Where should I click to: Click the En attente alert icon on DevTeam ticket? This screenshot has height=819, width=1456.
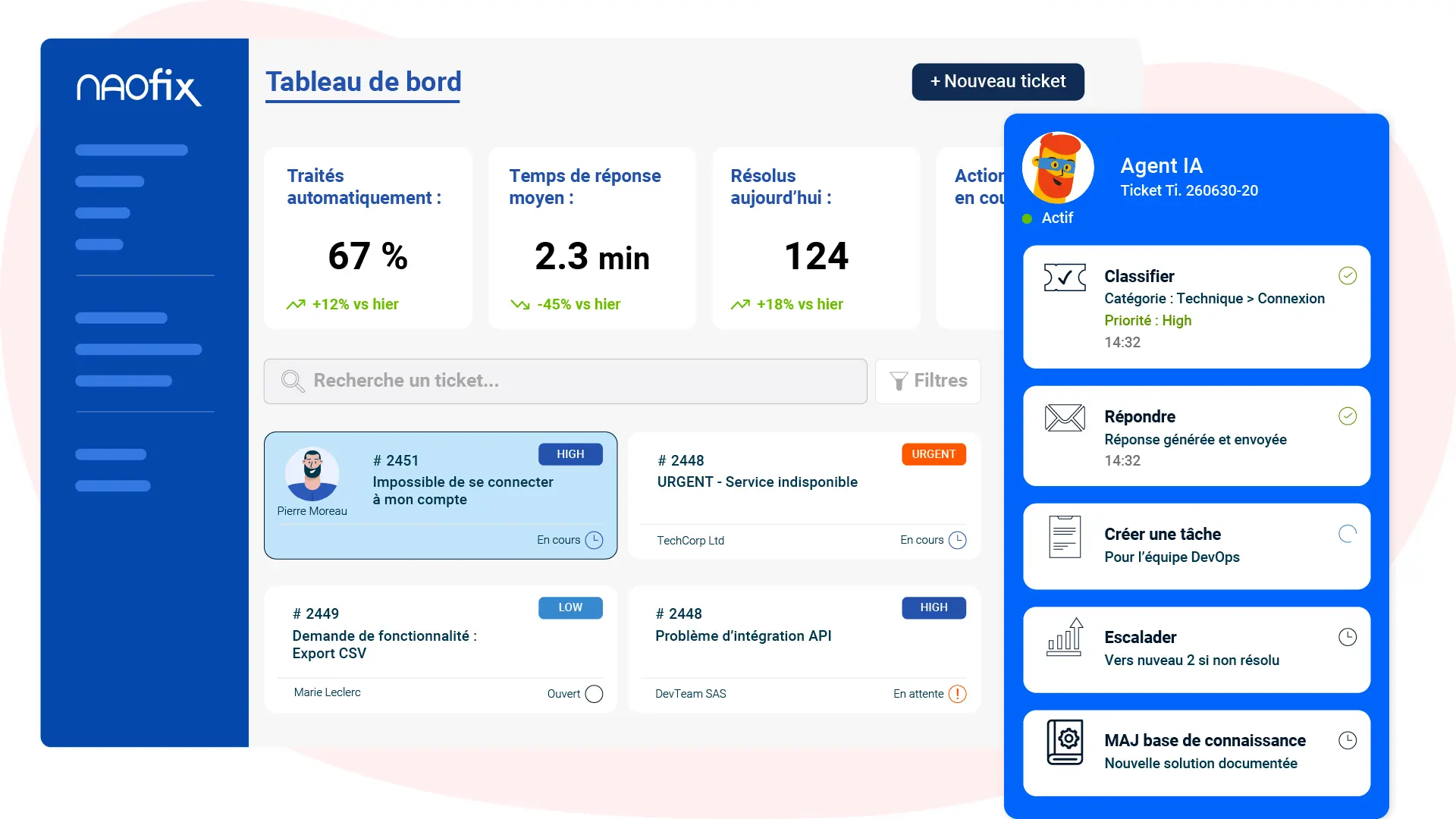point(958,694)
